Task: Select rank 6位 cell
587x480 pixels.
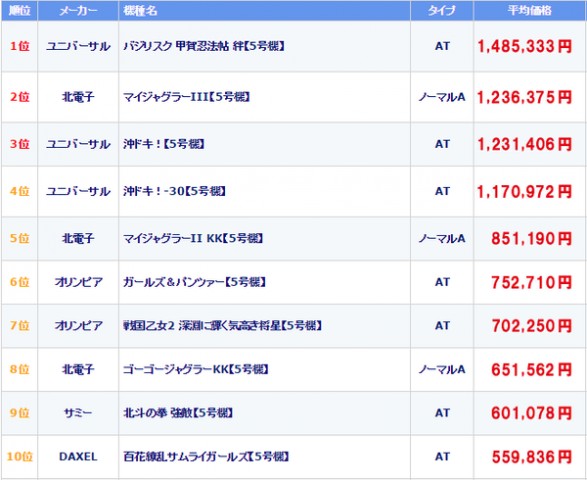Action: [19, 282]
